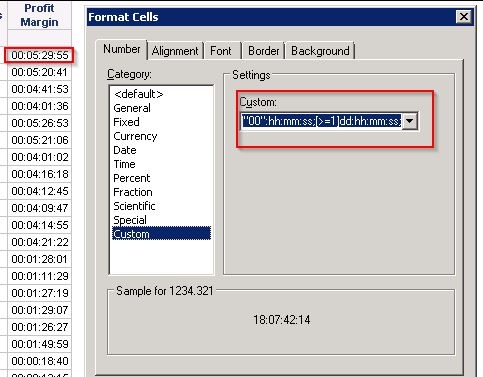Select cell 00:01:26:27
Image resolution: width=483 pixels, height=377 pixels.
(x=39, y=327)
